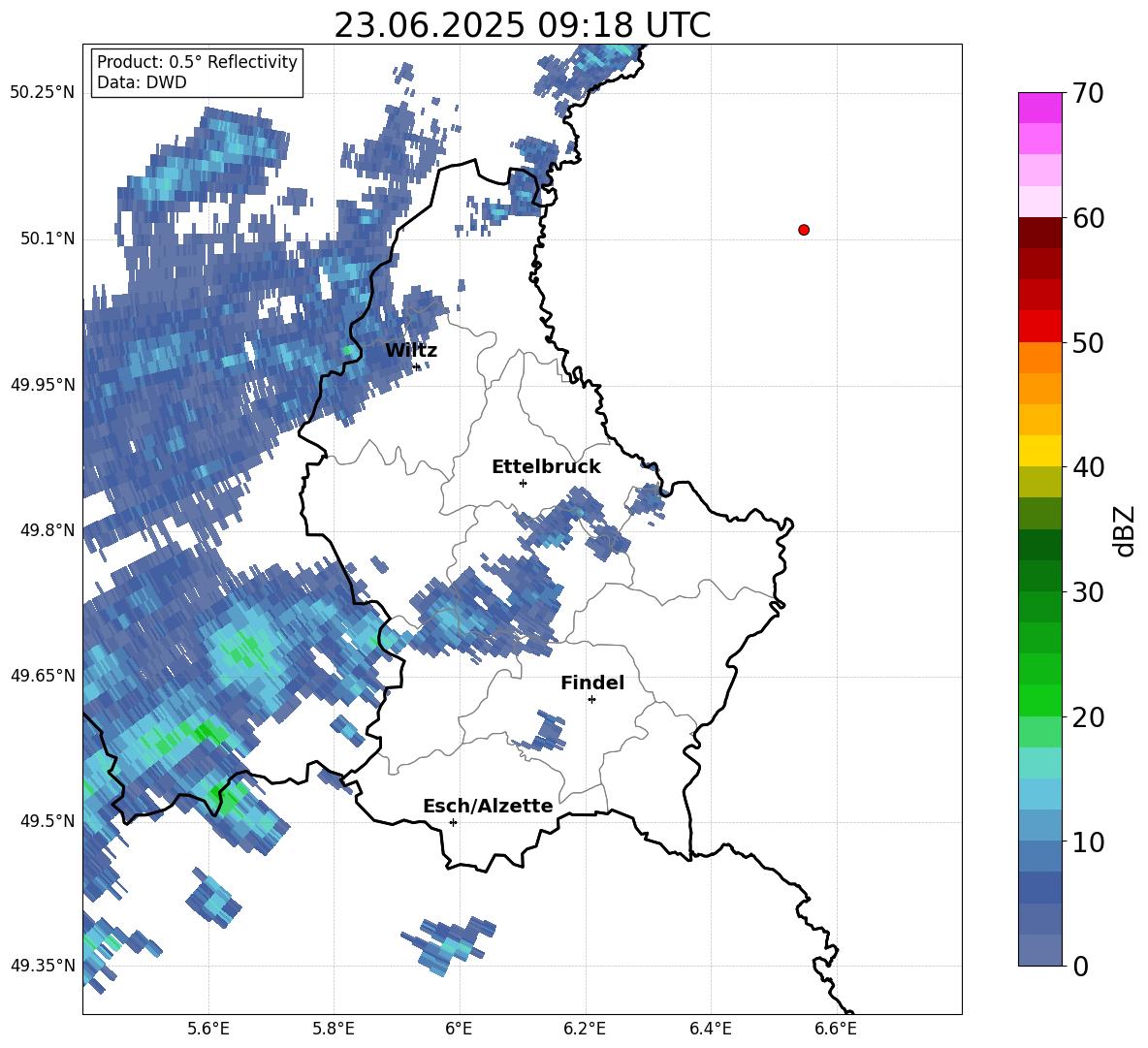Screen dimensions: 1148x1048
Task: Click the timestamp title 23.06.2025 09:18 UTC
Action: (x=522, y=25)
